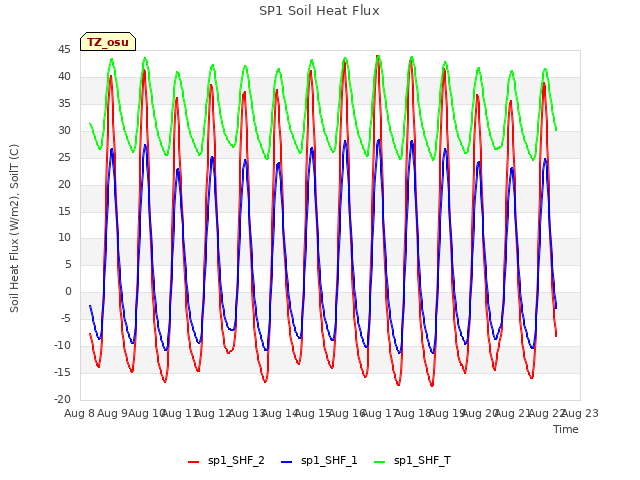Click the 0 y-axis tick label
The image size is (640, 480).
[68, 291]
